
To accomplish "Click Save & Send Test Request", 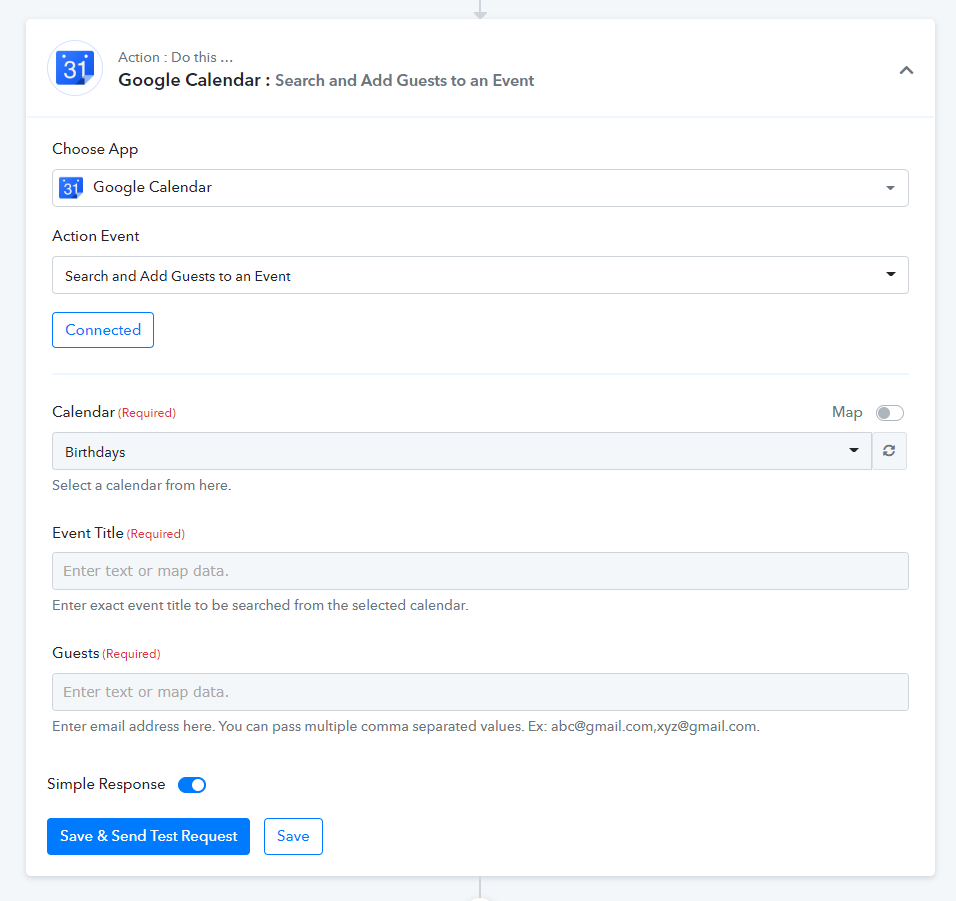I will click(x=148, y=836).
